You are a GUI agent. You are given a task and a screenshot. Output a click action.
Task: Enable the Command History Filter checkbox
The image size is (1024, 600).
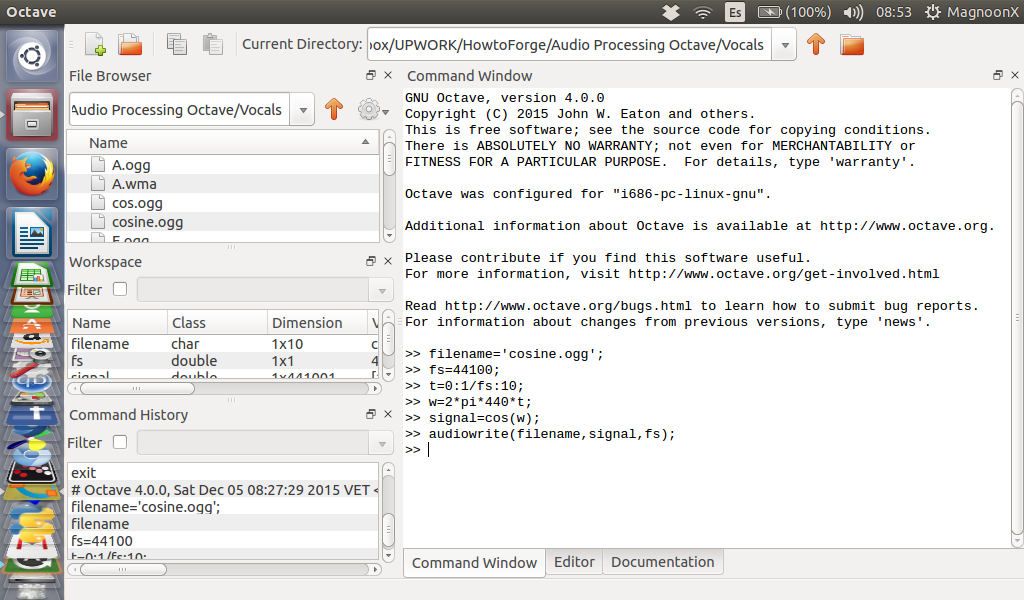point(120,442)
